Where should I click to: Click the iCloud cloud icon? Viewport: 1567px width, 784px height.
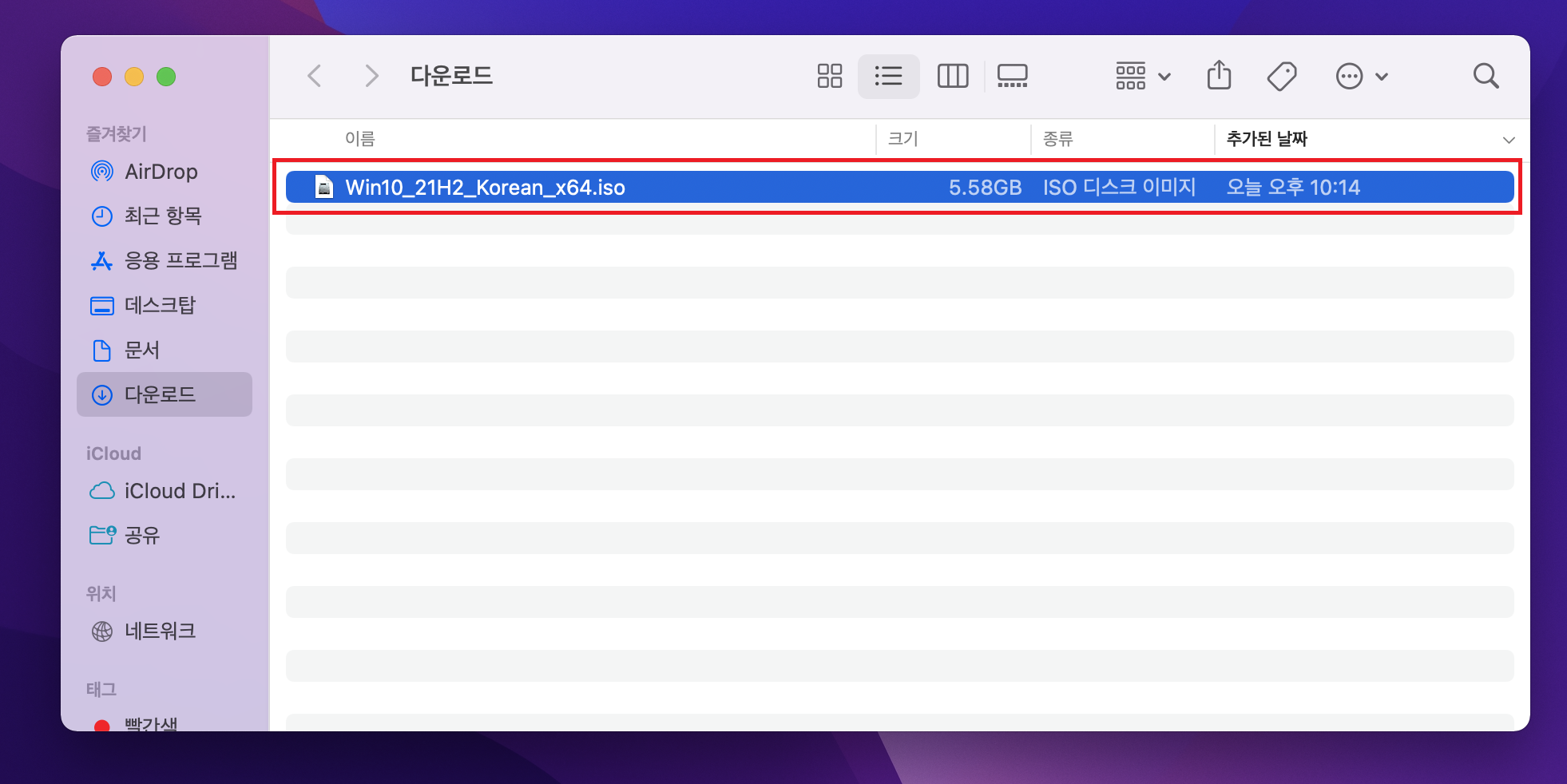click(x=102, y=491)
